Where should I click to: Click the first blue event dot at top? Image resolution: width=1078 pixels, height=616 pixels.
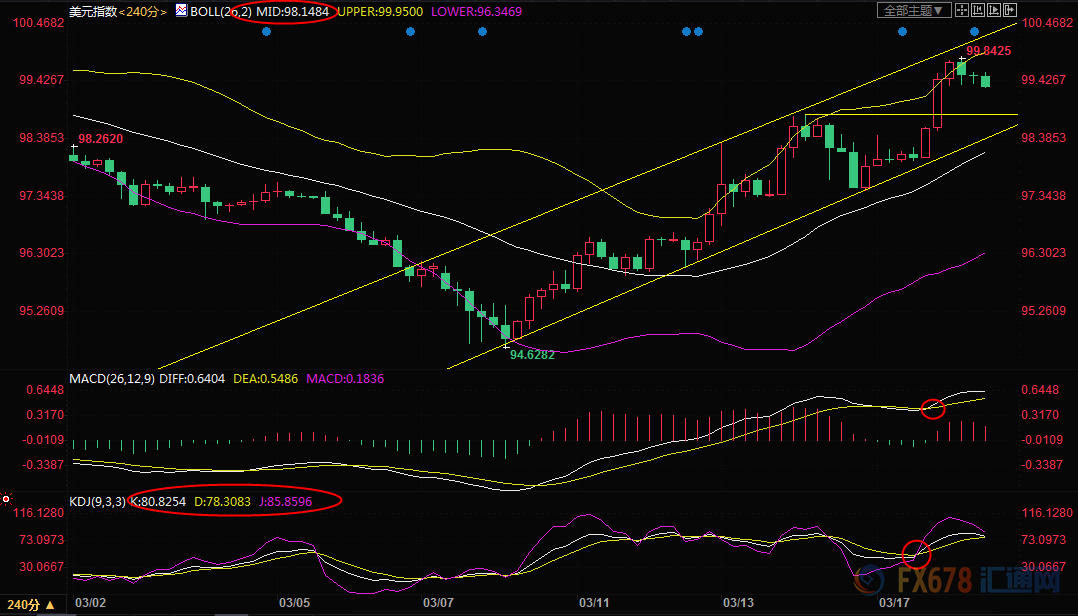(x=266, y=32)
